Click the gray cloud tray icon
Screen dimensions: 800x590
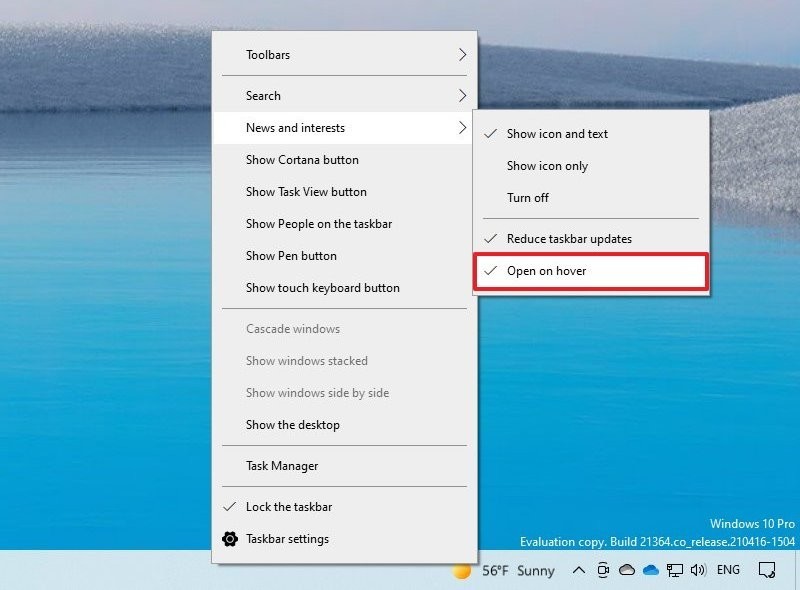(x=627, y=570)
